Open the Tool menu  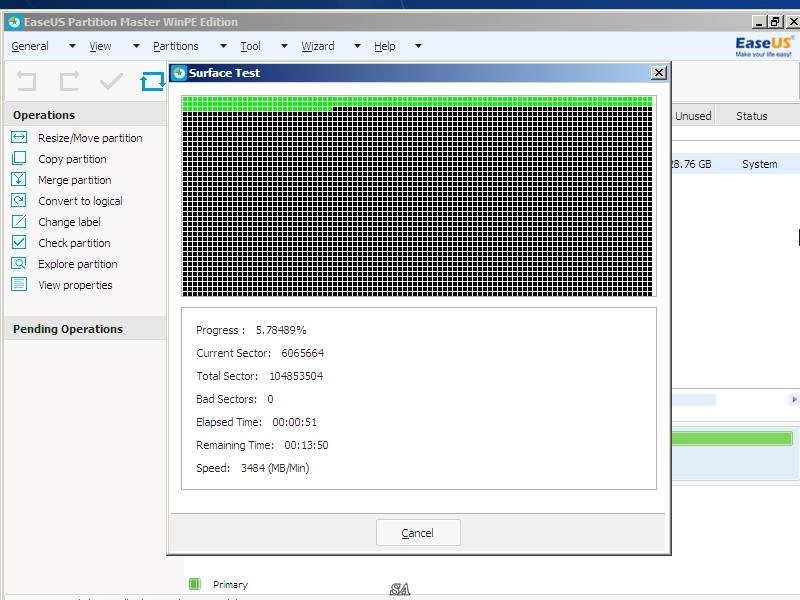(251, 46)
